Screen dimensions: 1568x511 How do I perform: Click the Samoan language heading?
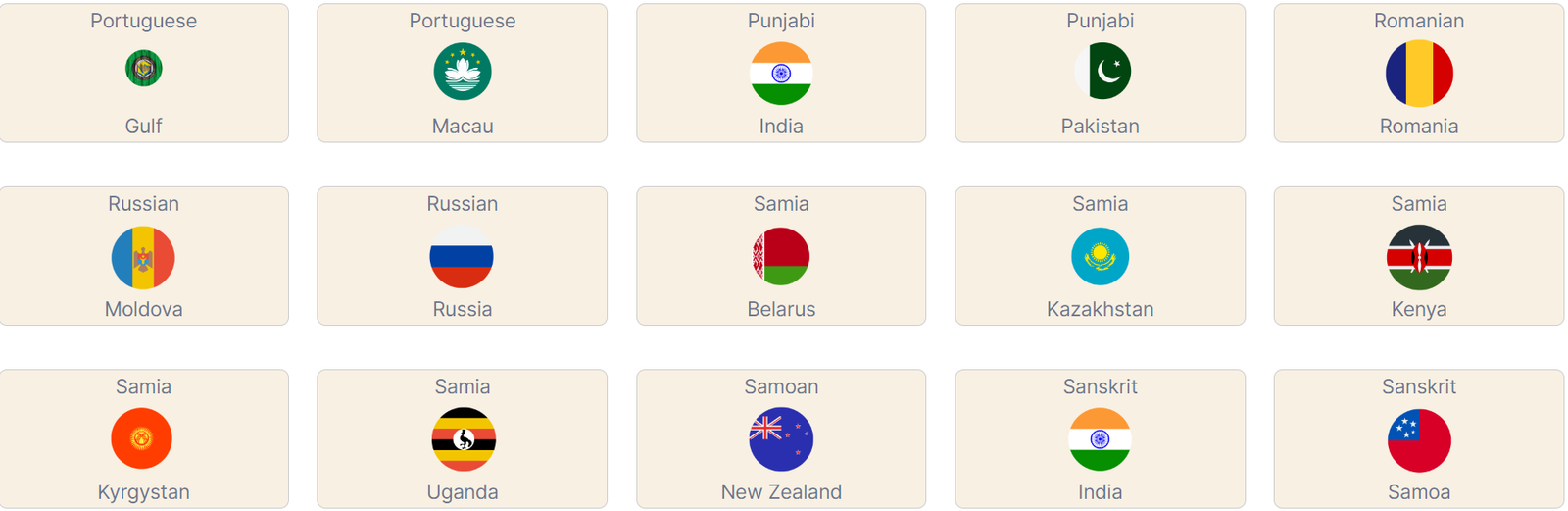pyautogui.click(x=781, y=387)
